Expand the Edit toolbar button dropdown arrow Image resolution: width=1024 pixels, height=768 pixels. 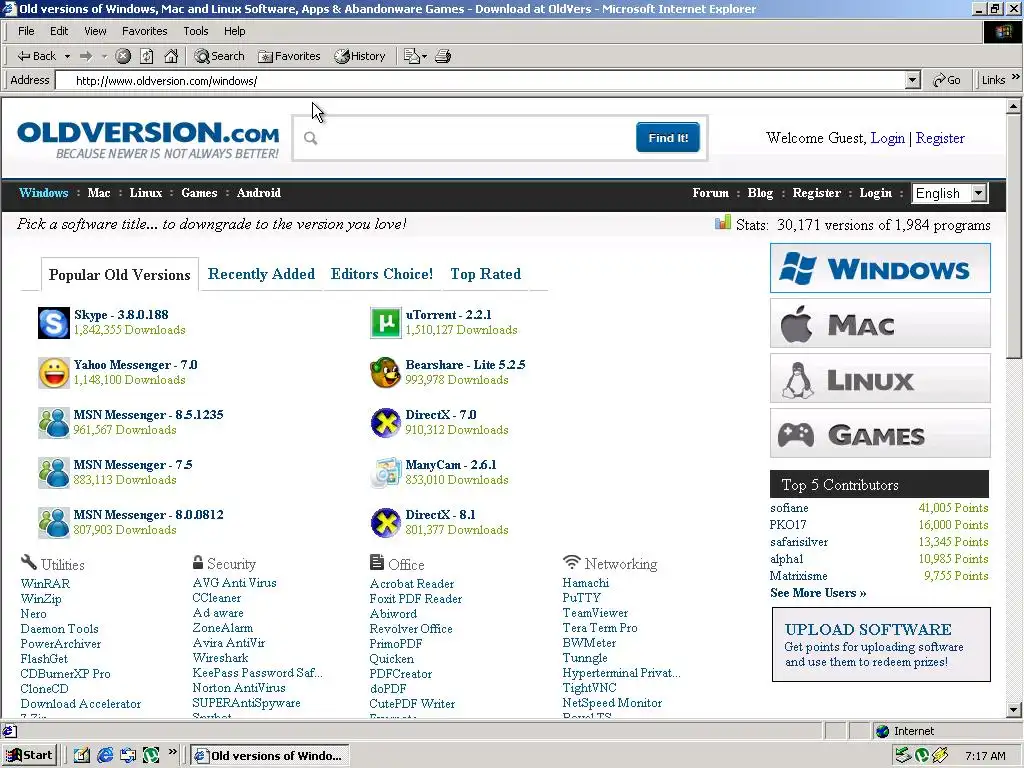click(424, 56)
